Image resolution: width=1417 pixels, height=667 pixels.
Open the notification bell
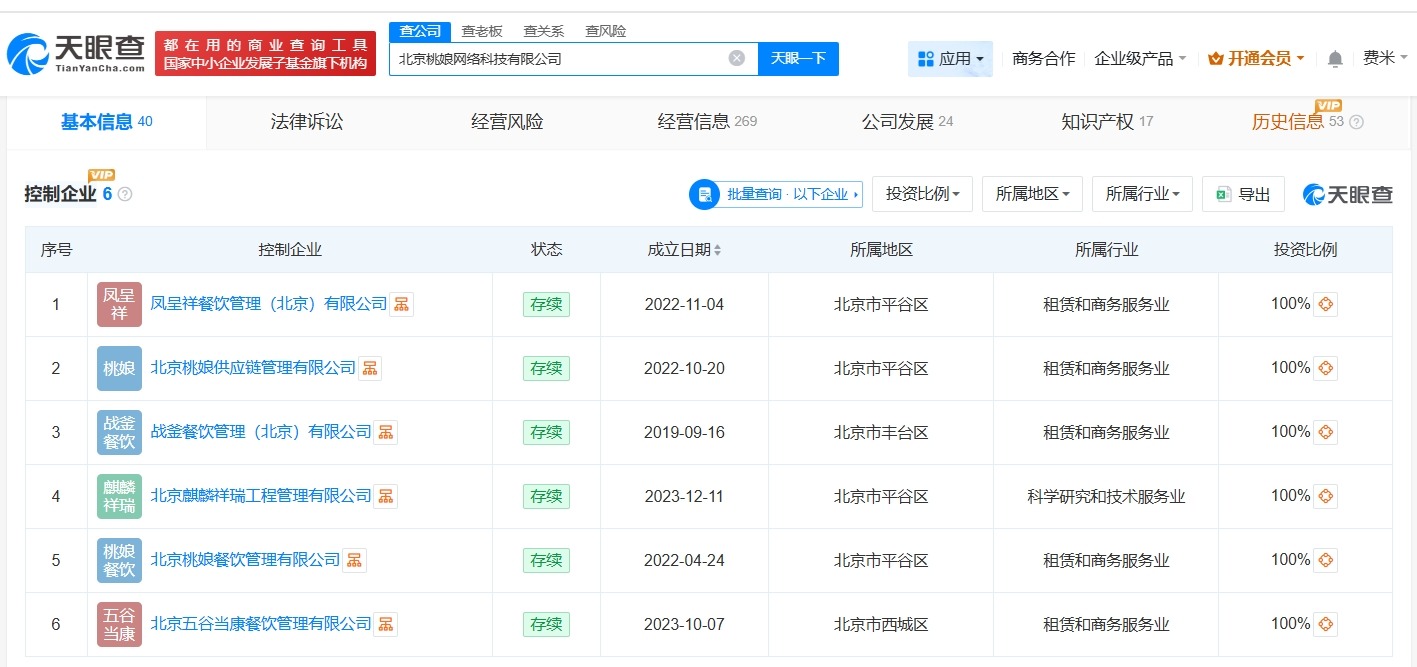coord(1333,59)
